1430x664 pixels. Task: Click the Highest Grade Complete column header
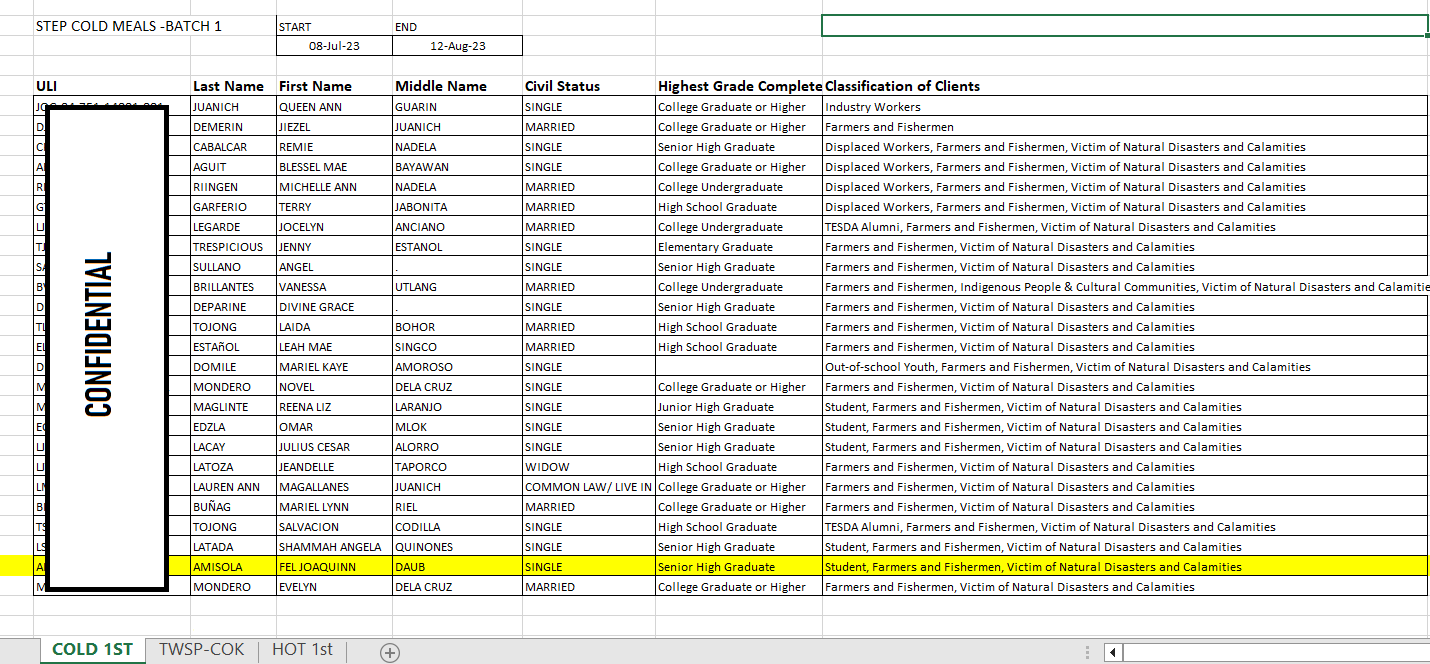tap(739, 86)
